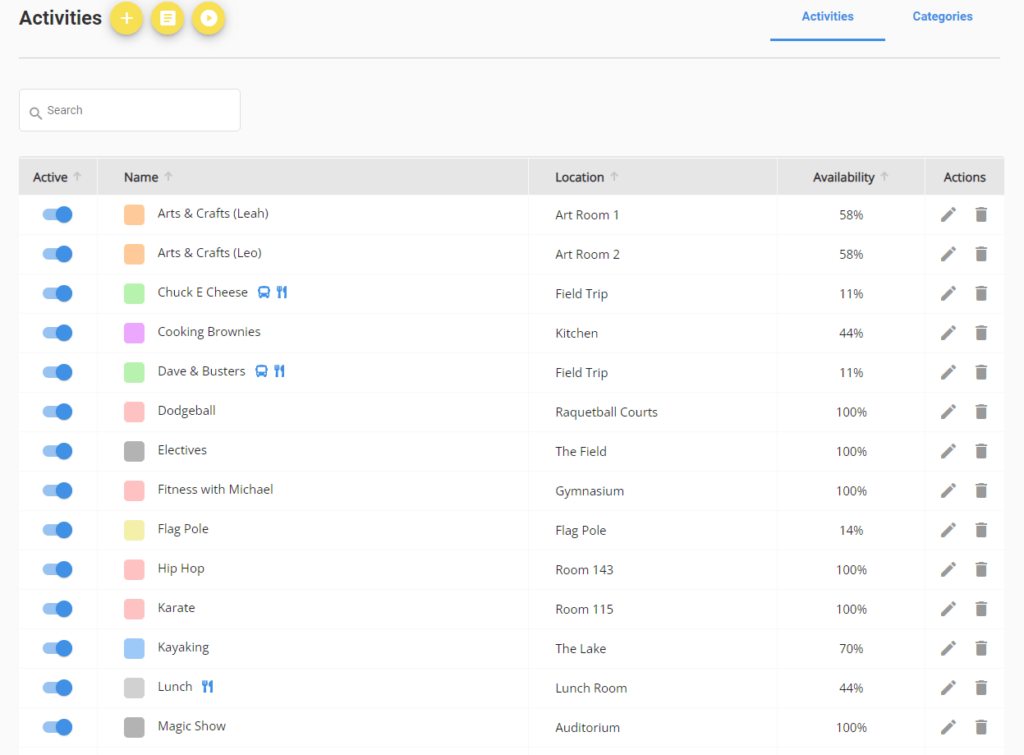Click bus icon next to Chuck E Cheese

[264, 293]
